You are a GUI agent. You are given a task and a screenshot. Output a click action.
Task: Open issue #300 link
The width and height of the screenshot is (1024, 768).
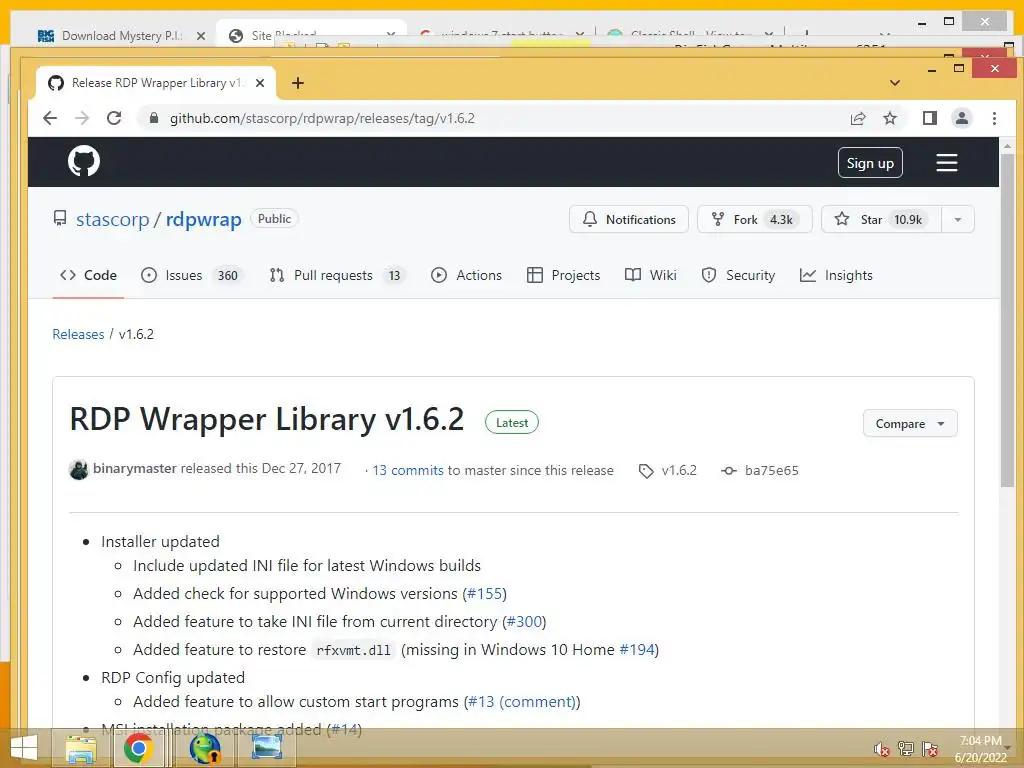tap(524, 622)
